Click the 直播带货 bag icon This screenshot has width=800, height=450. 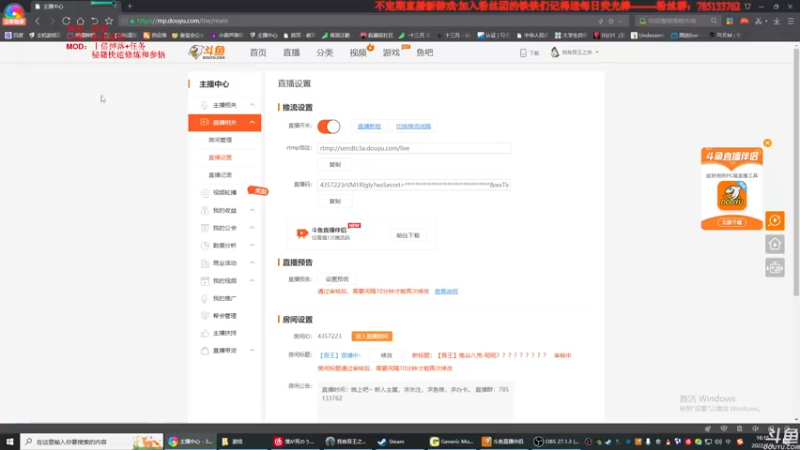[x=204, y=351]
